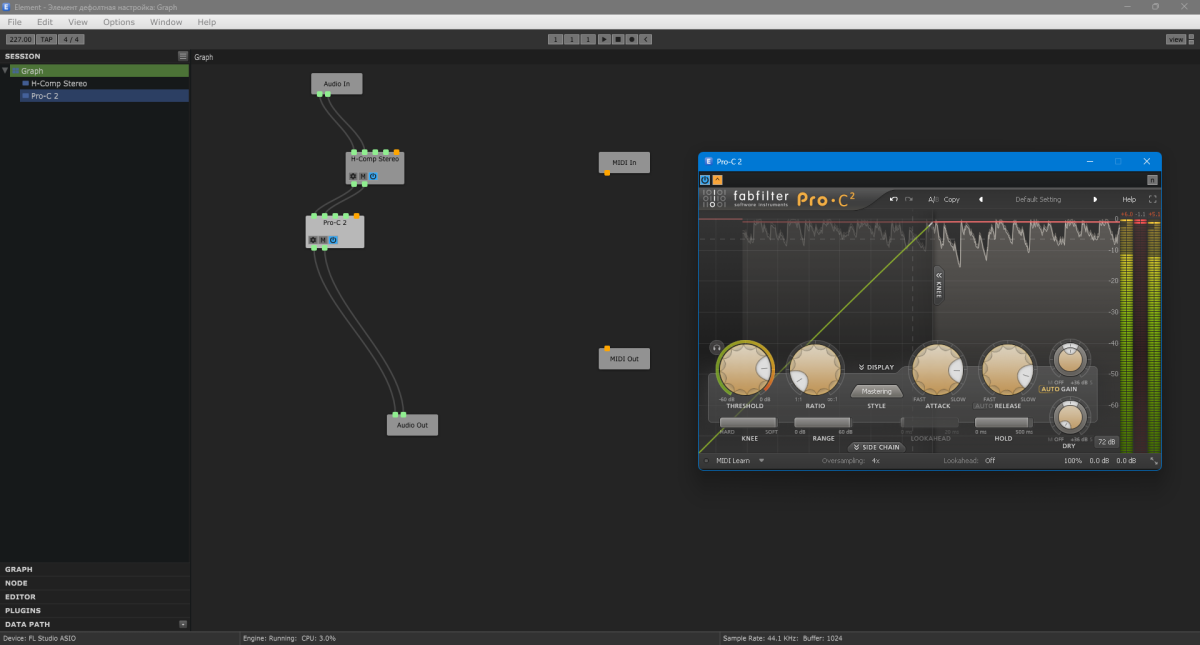Select H-Comp Stereo in the session tree
Screen dimensions: 1200x645
coord(58,83)
